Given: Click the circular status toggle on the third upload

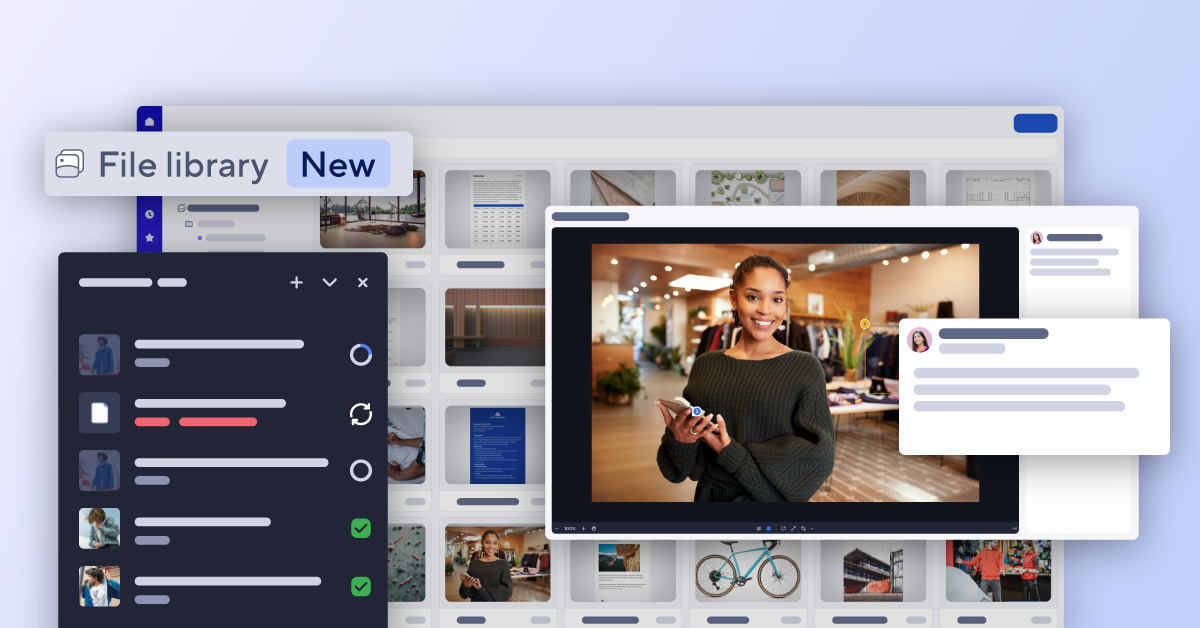Looking at the screenshot, I should click(361, 470).
